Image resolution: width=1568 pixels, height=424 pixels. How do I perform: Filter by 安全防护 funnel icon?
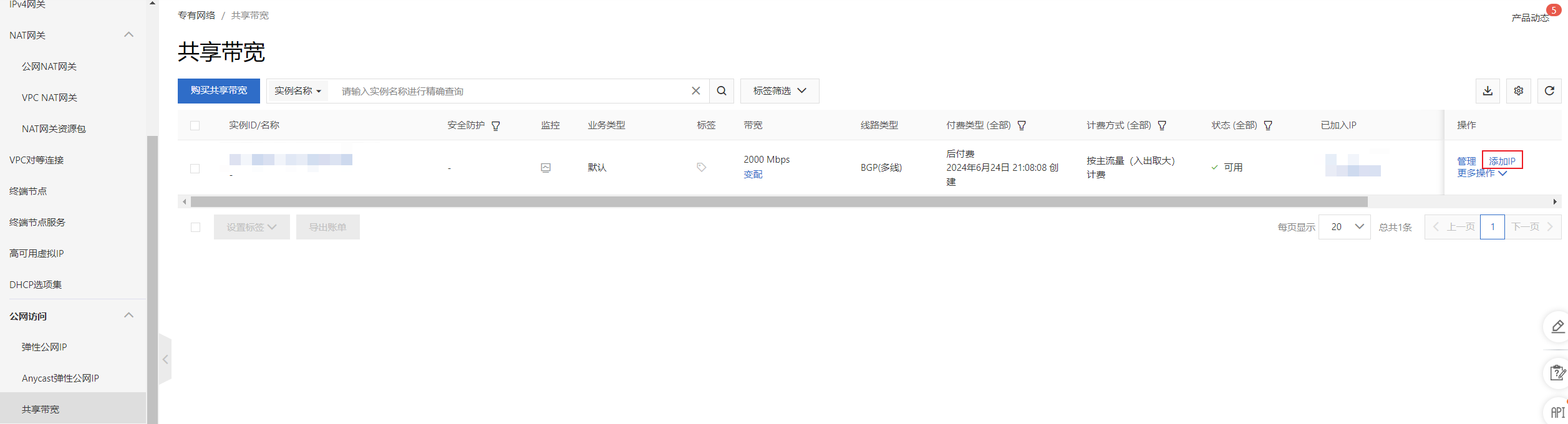click(x=496, y=126)
